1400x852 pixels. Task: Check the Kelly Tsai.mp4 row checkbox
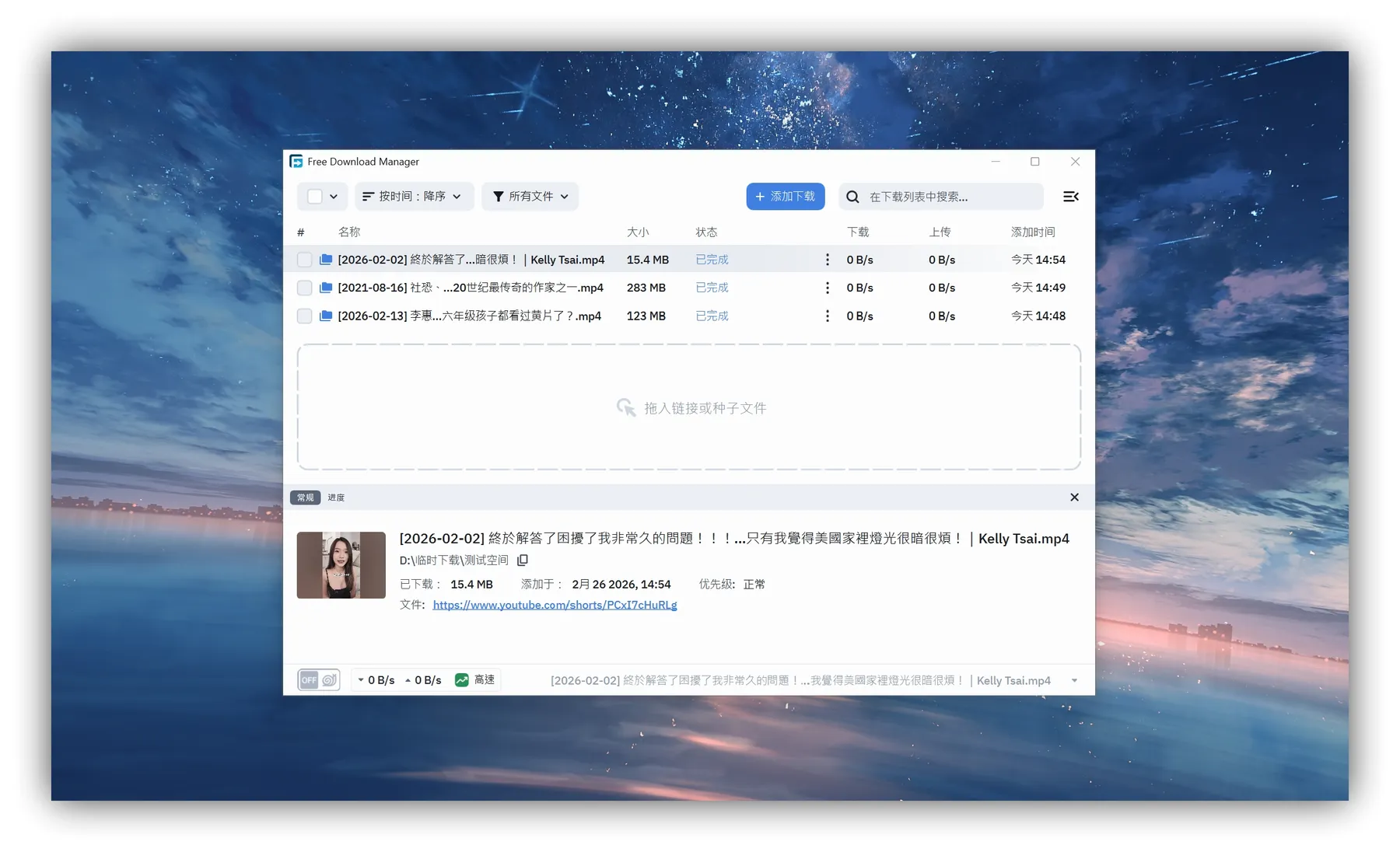304,260
